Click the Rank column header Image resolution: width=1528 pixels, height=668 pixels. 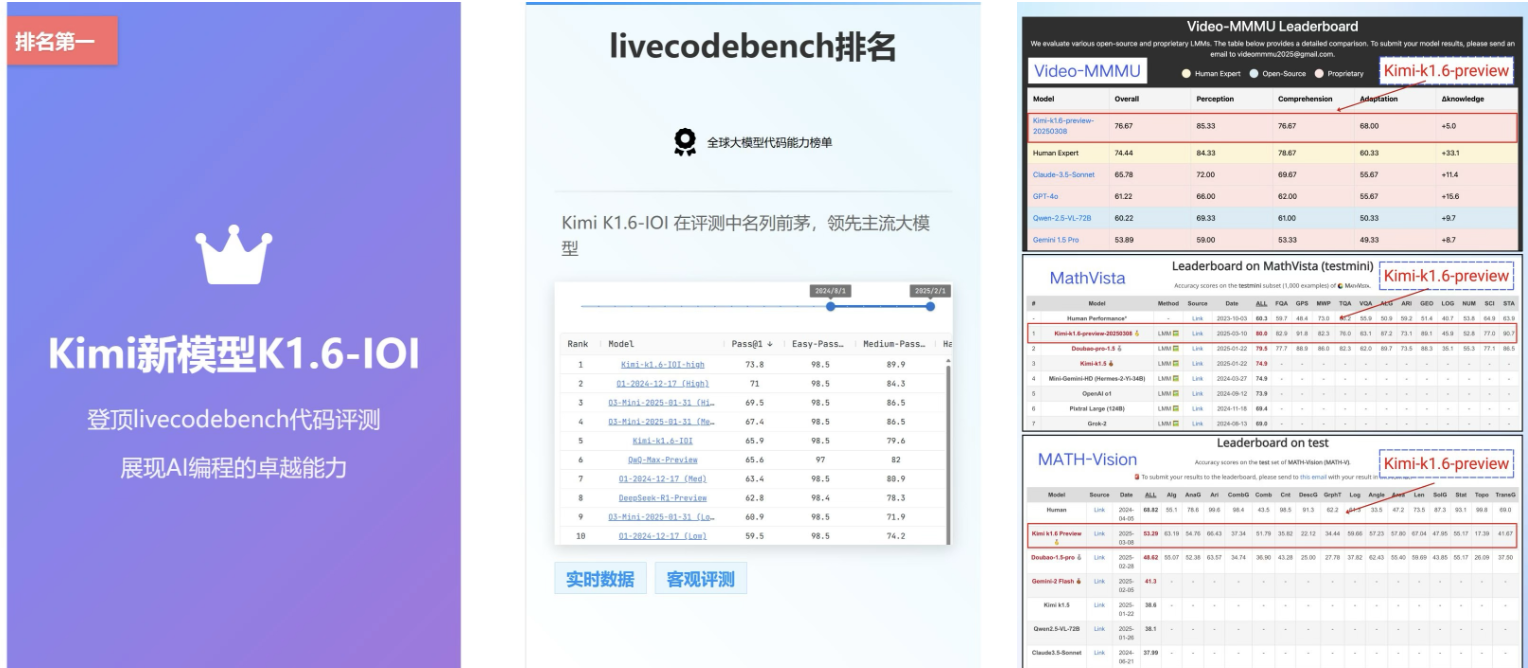coord(578,344)
